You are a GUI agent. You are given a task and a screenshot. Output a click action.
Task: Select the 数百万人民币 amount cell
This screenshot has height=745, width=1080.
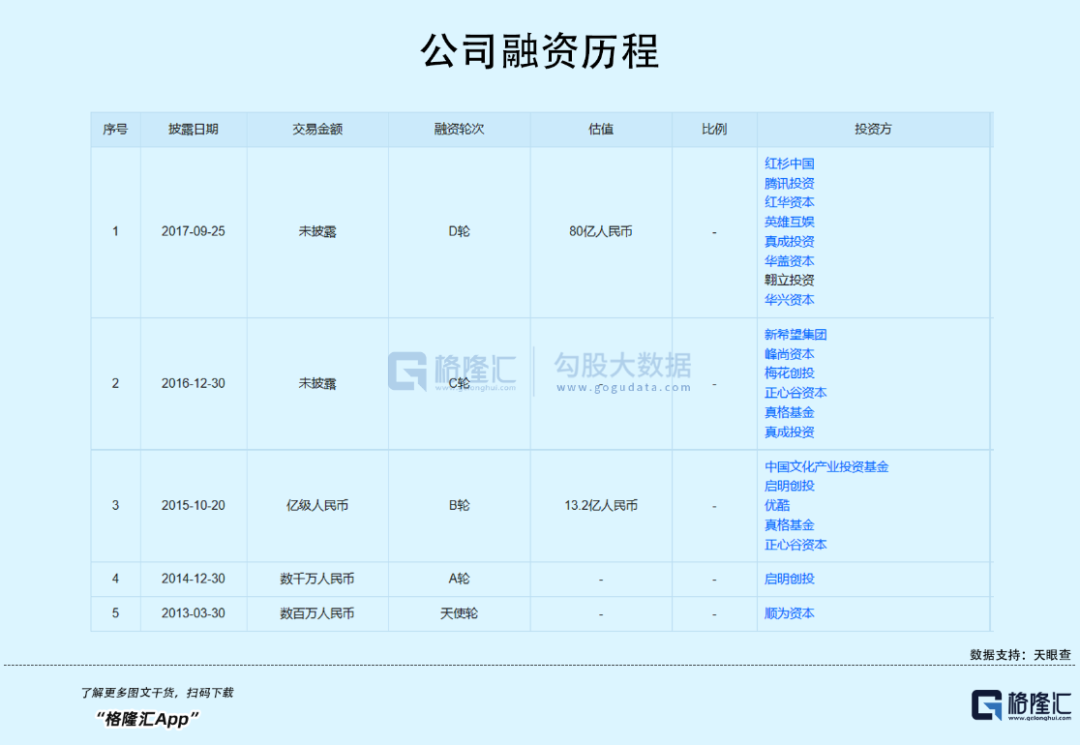(x=317, y=613)
